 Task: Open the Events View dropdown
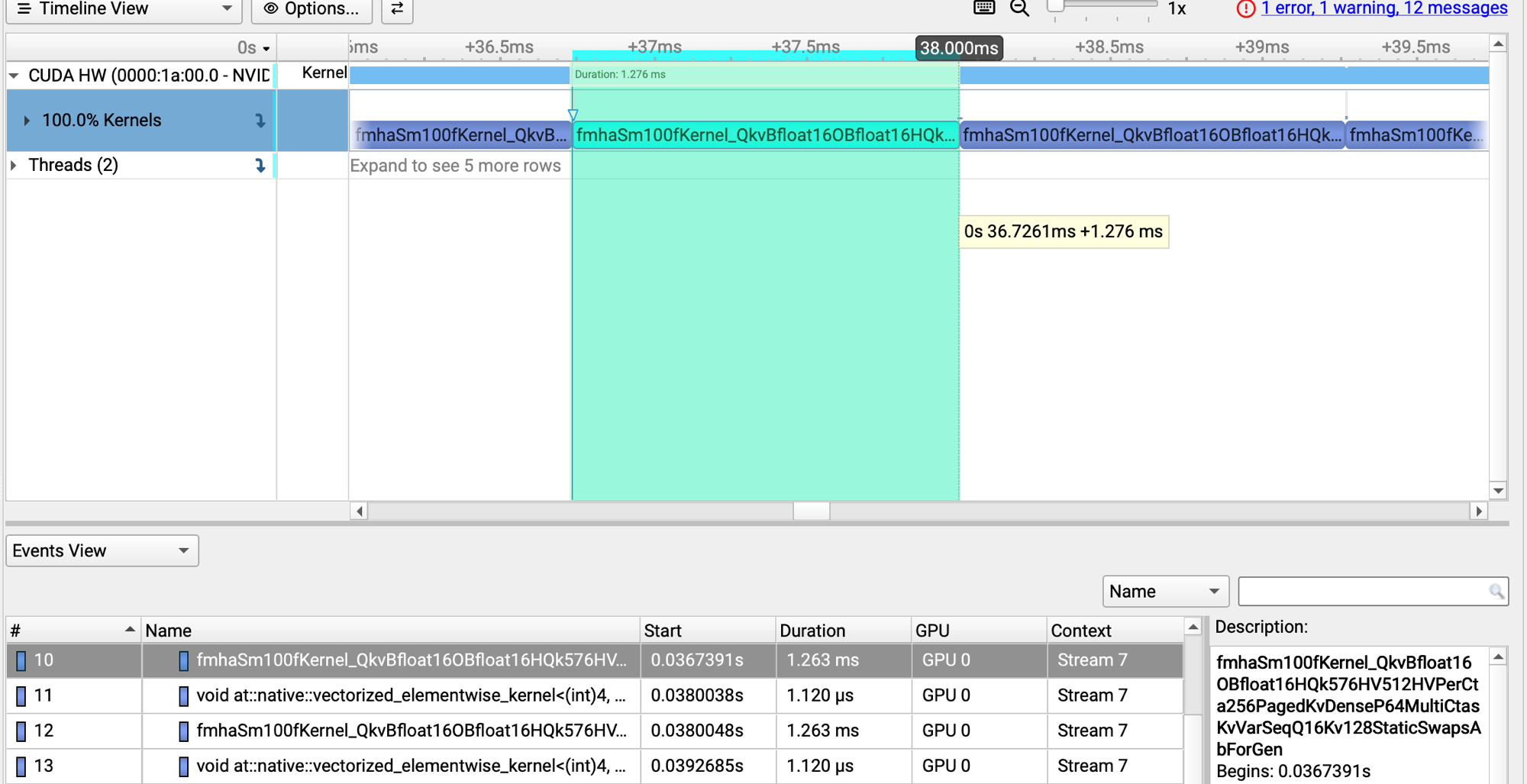(x=102, y=550)
